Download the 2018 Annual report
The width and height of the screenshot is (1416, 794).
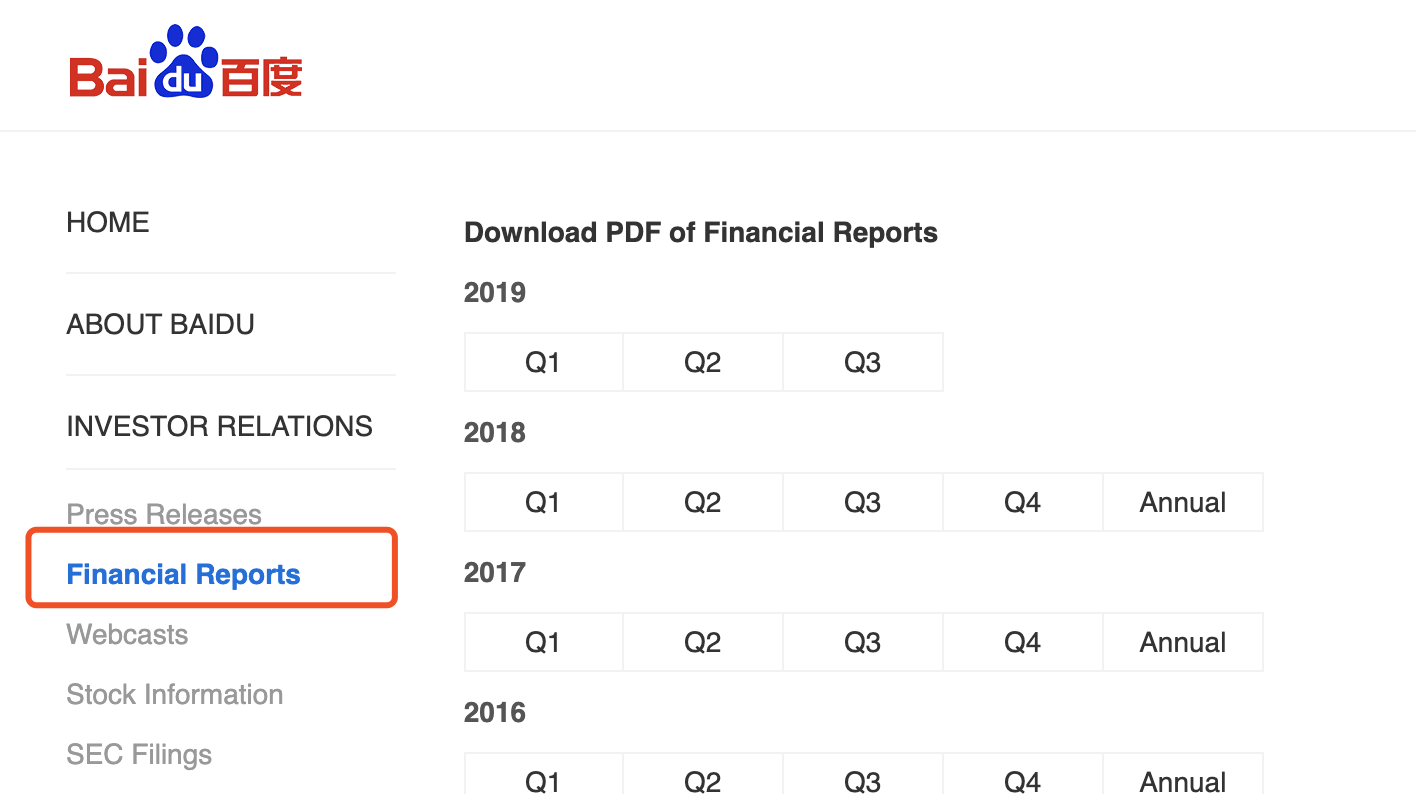(1182, 502)
